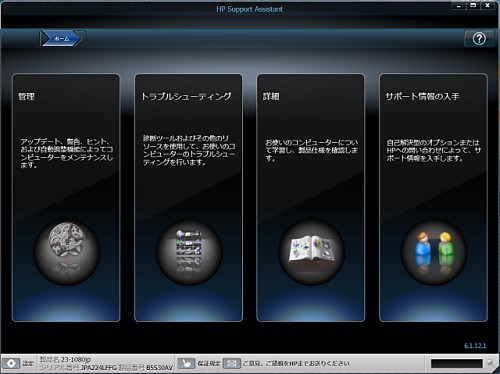Minimize the HP Support Assistant window
Viewport: 500px width, 374px height.
coord(459,6)
